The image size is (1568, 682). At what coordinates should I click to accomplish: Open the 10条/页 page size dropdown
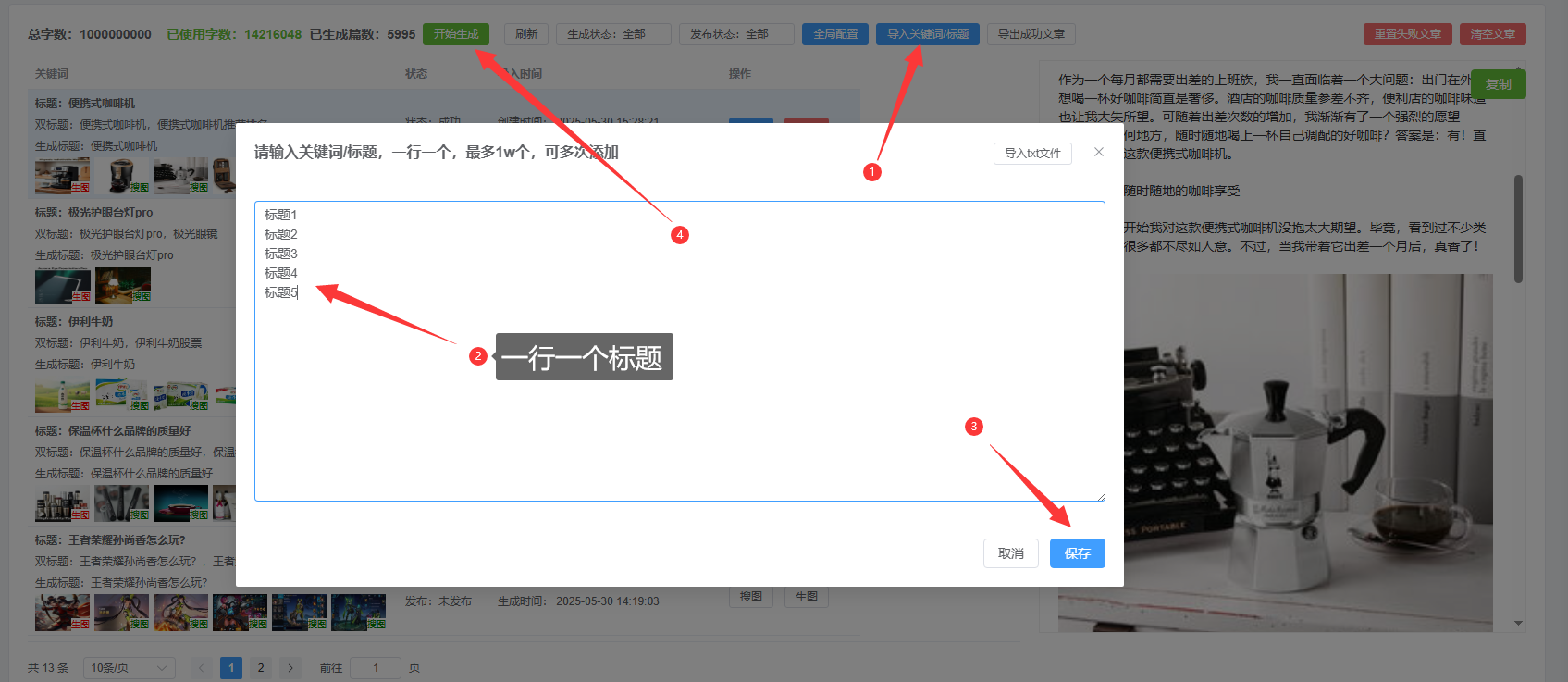pyautogui.click(x=130, y=668)
